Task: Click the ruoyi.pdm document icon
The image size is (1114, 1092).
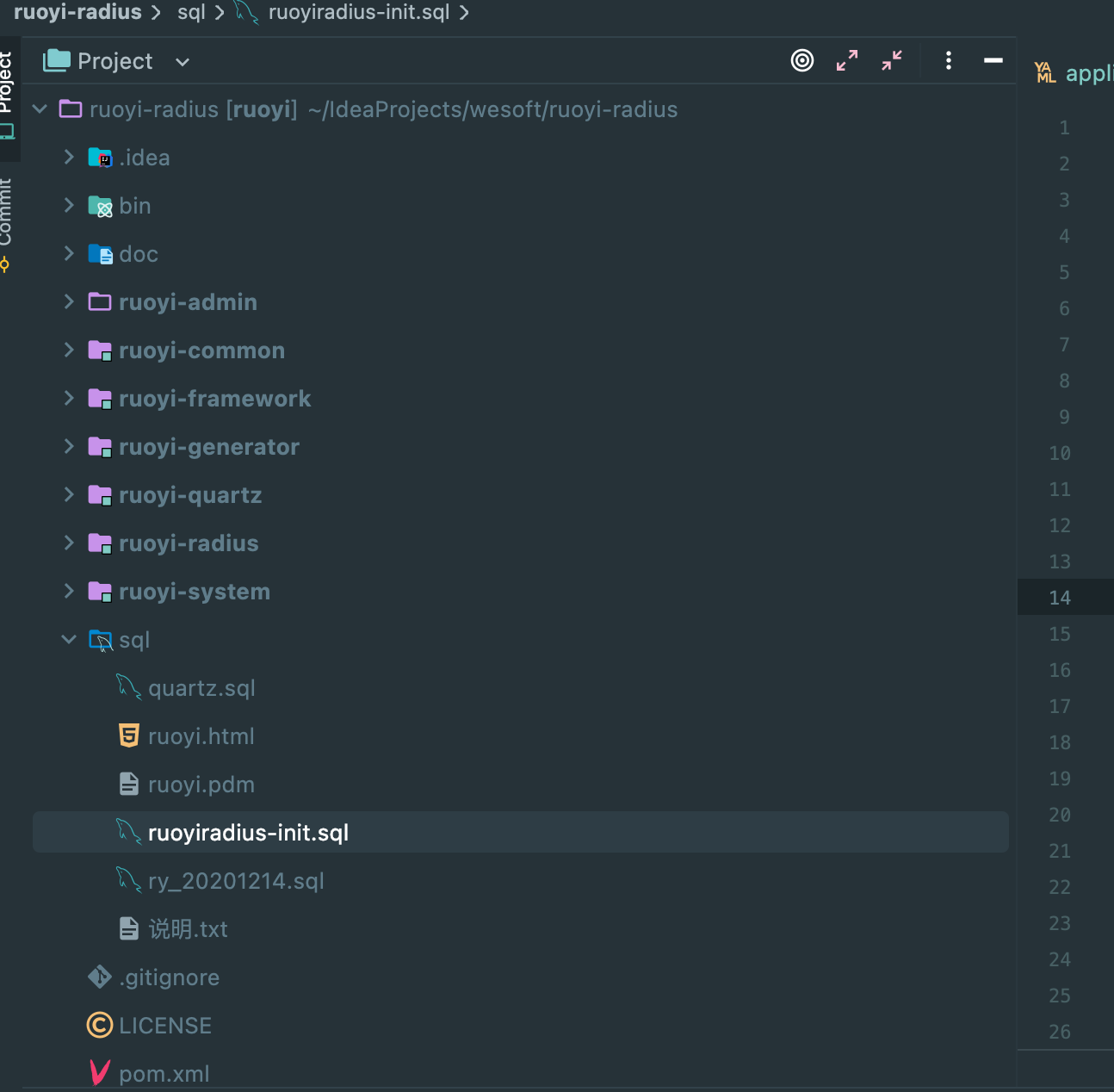Action: point(129,784)
